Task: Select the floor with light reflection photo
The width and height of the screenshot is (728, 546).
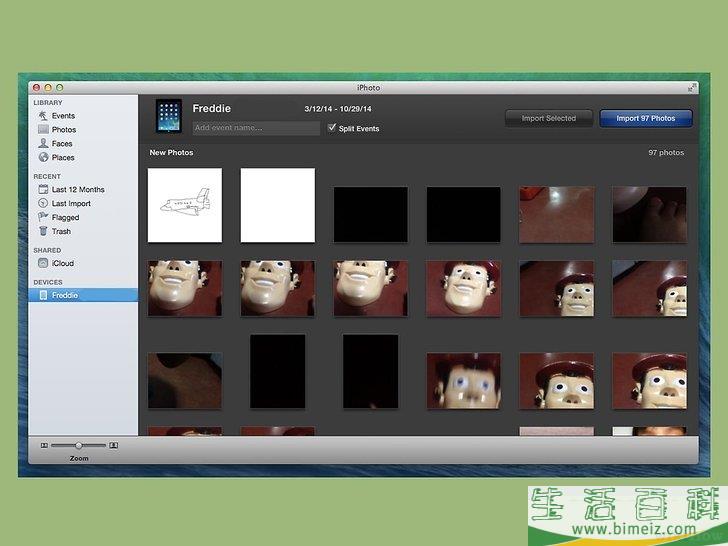Action: tap(557, 214)
